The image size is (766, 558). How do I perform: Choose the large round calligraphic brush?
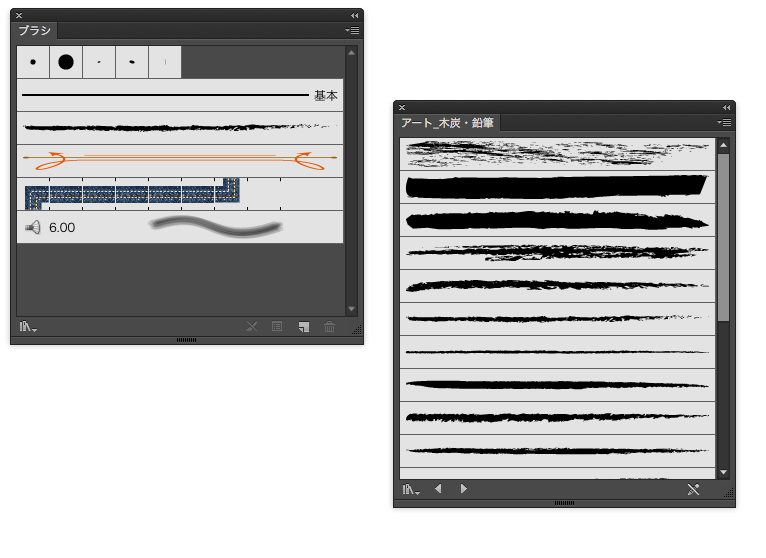pos(66,62)
